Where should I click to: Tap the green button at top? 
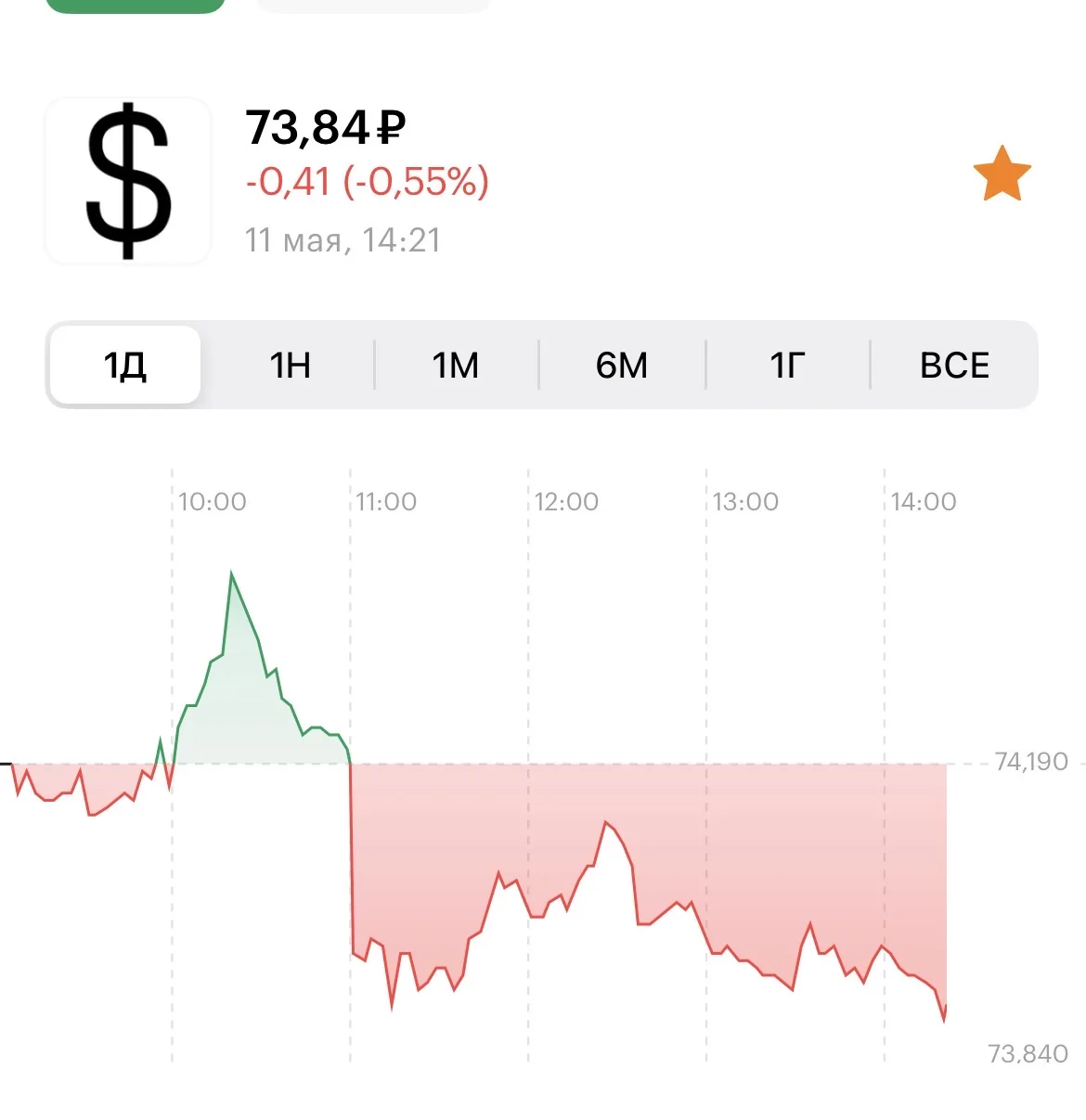click(136, 6)
